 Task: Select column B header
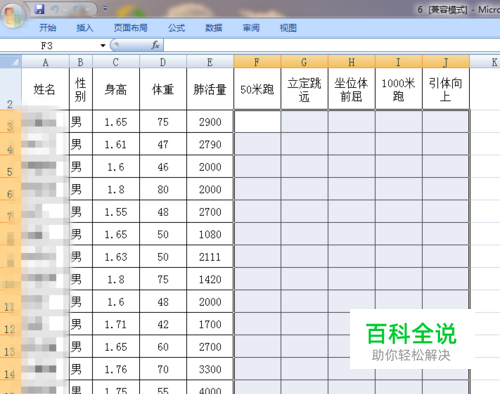tap(81, 62)
